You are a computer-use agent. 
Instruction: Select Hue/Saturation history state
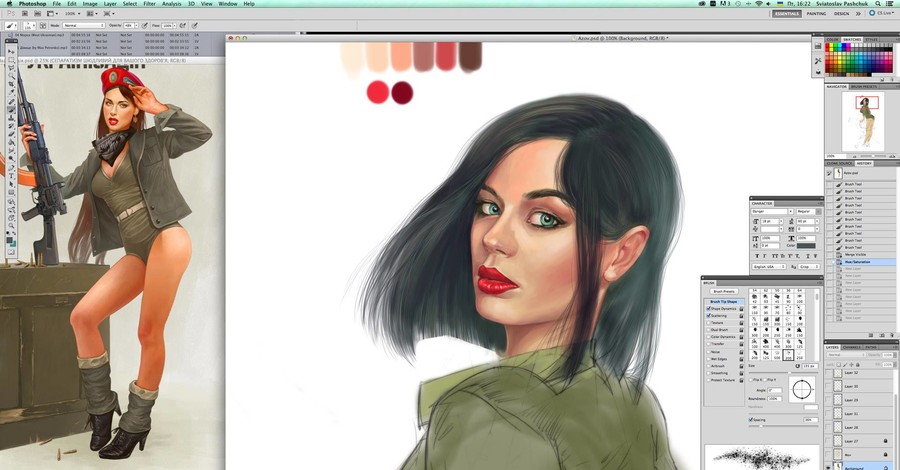click(856, 262)
